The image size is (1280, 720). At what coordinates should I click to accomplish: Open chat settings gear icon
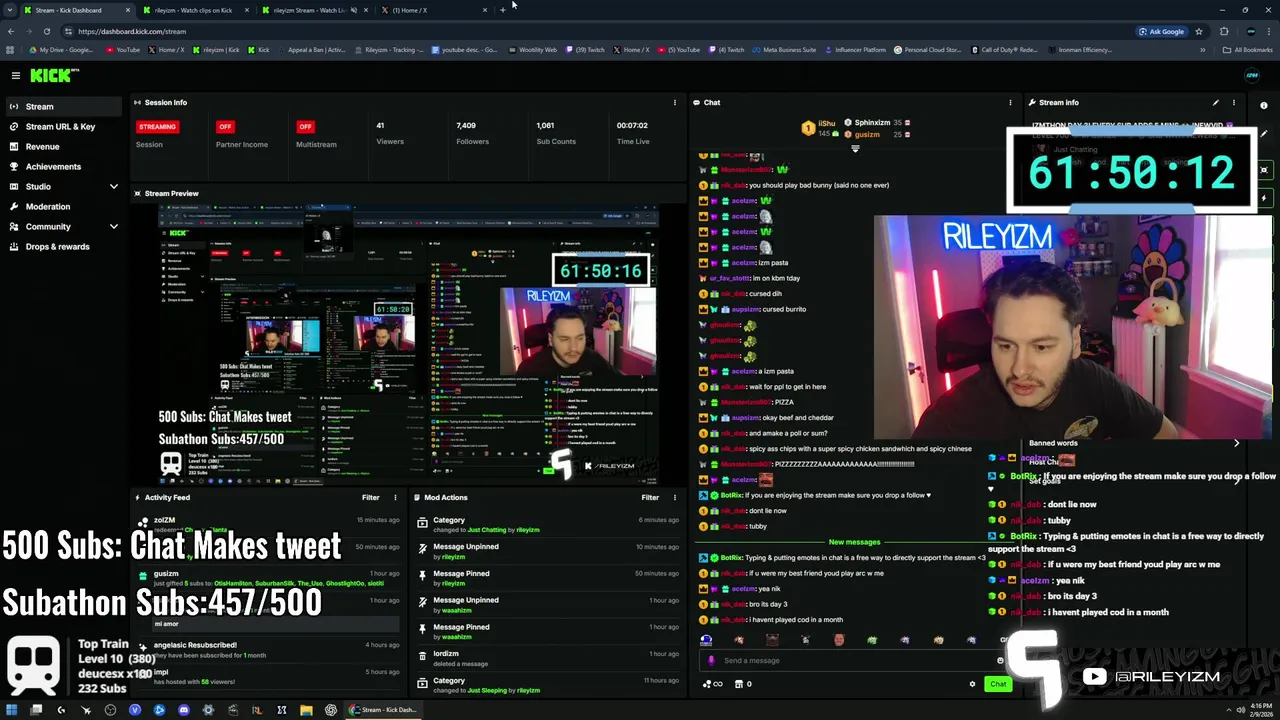[972, 684]
